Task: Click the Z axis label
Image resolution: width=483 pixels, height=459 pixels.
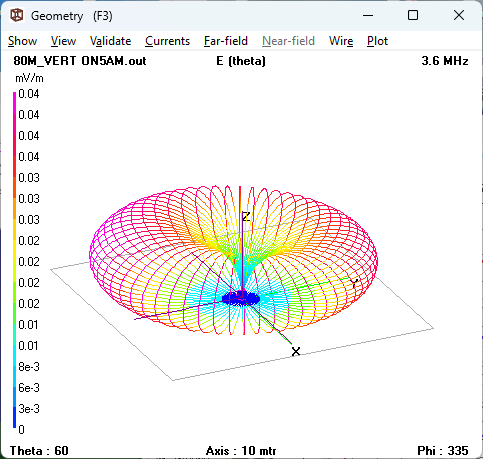Action: pos(246,217)
